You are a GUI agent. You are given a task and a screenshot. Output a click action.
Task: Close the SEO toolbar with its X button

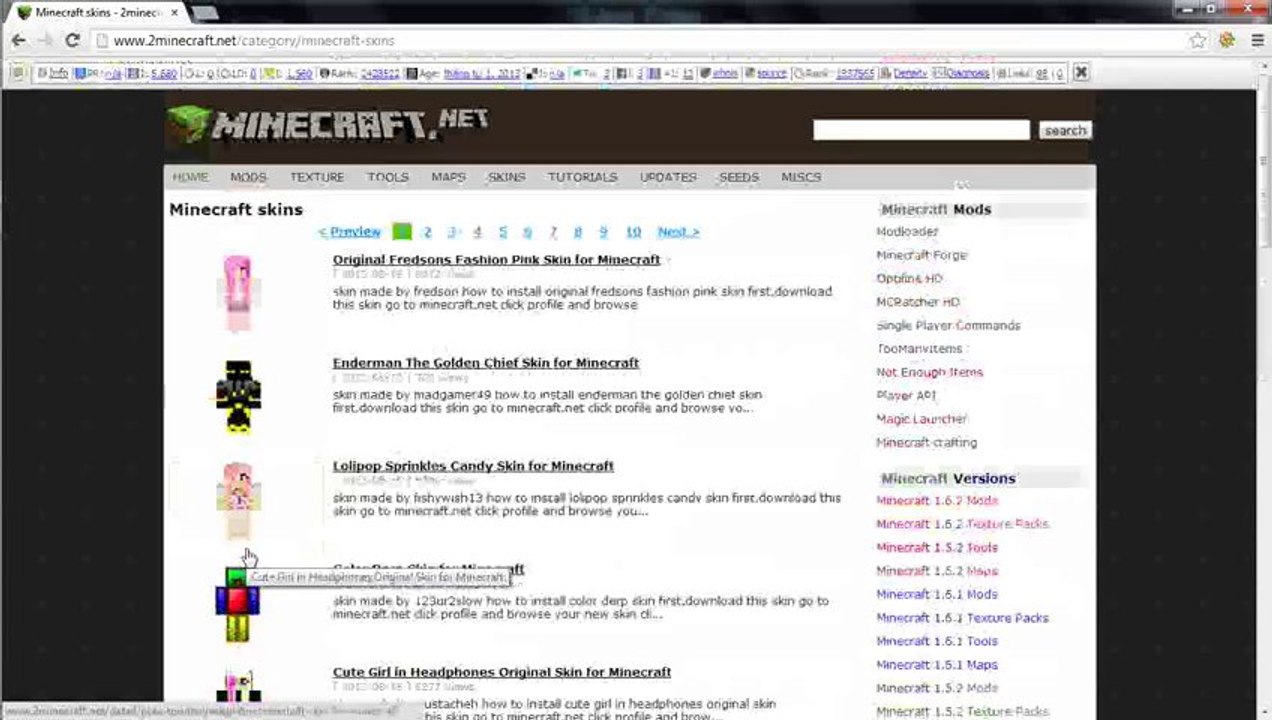click(x=1081, y=72)
